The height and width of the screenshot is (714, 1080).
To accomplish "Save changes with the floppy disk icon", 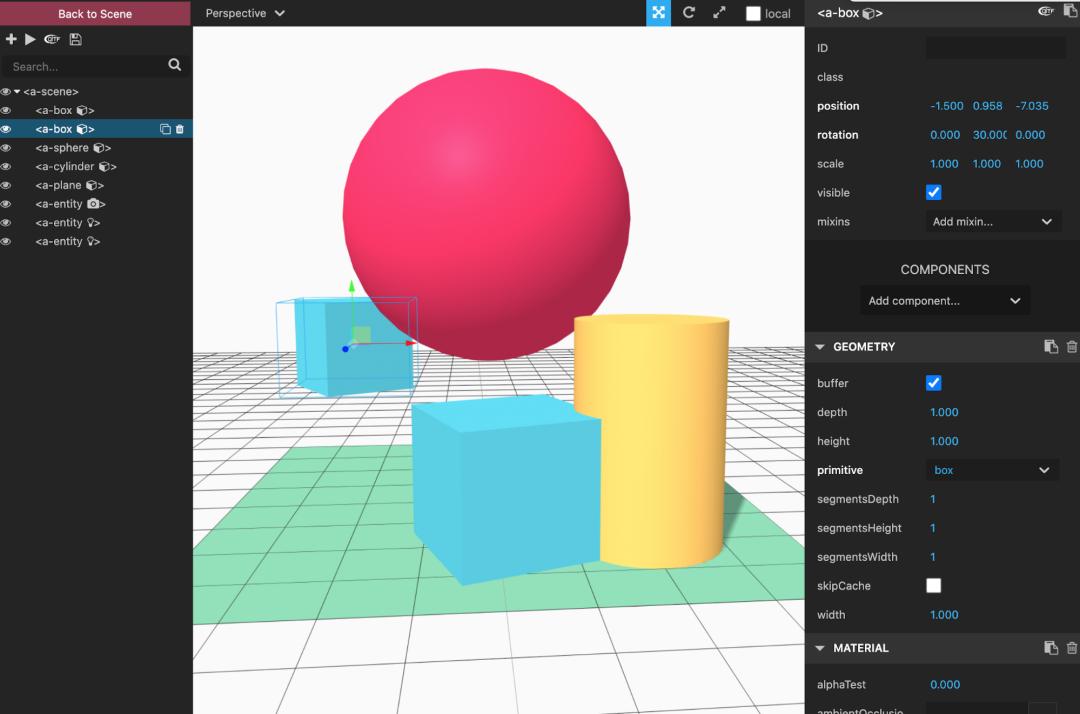I will click(x=75, y=39).
